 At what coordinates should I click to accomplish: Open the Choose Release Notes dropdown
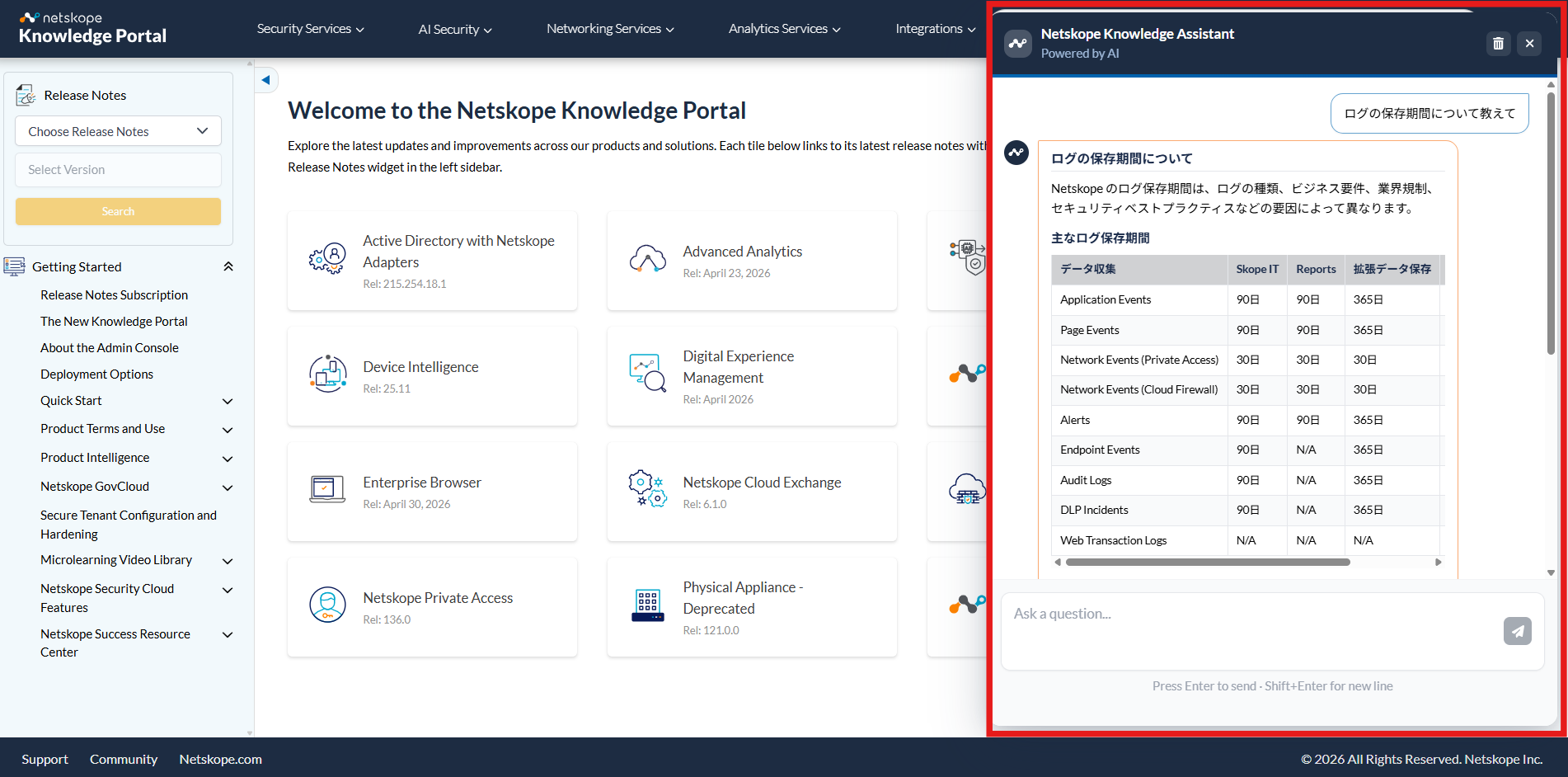pos(118,131)
